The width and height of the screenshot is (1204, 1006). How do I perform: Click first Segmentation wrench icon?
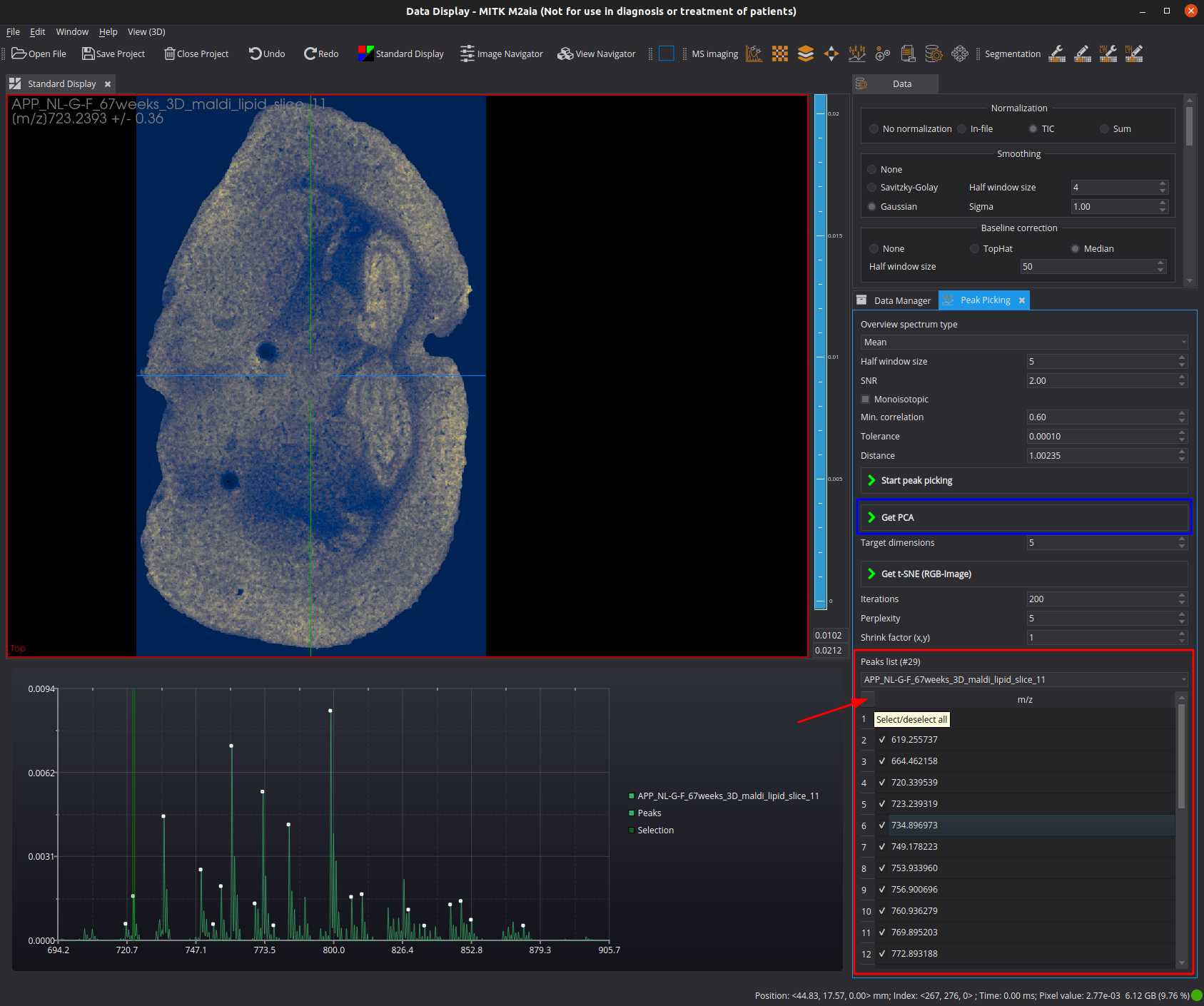coord(1057,54)
